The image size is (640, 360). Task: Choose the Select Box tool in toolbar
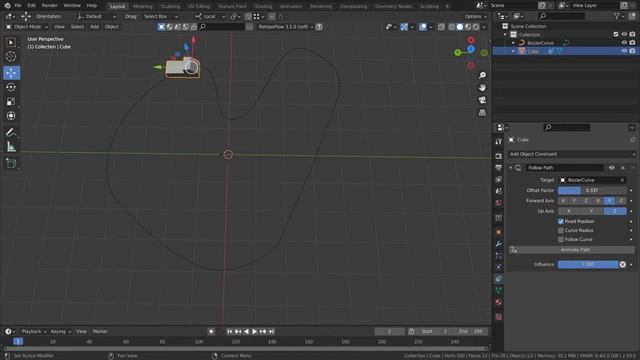pyautogui.click(x=11, y=42)
